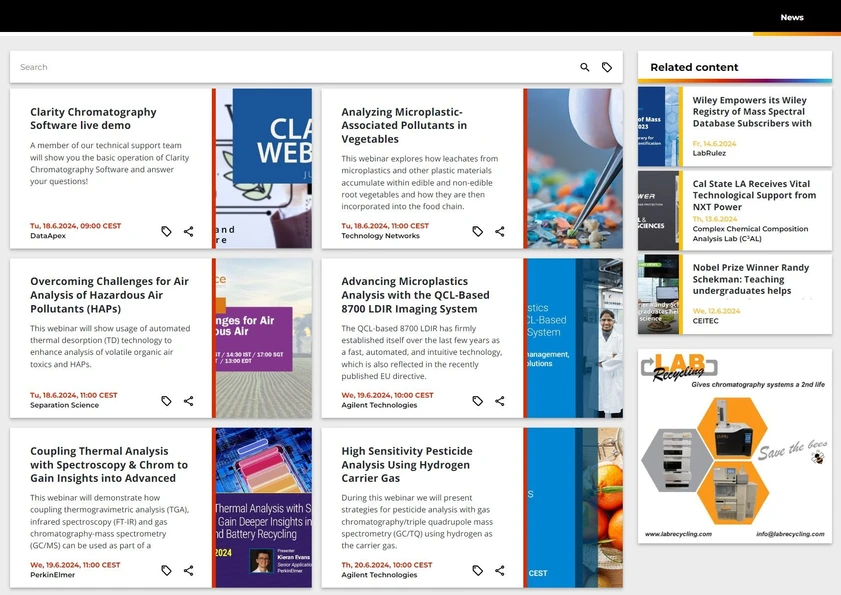The height and width of the screenshot is (595, 841).
Task: Click Clarity webinar thumbnail image
Action: coord(263,168)
